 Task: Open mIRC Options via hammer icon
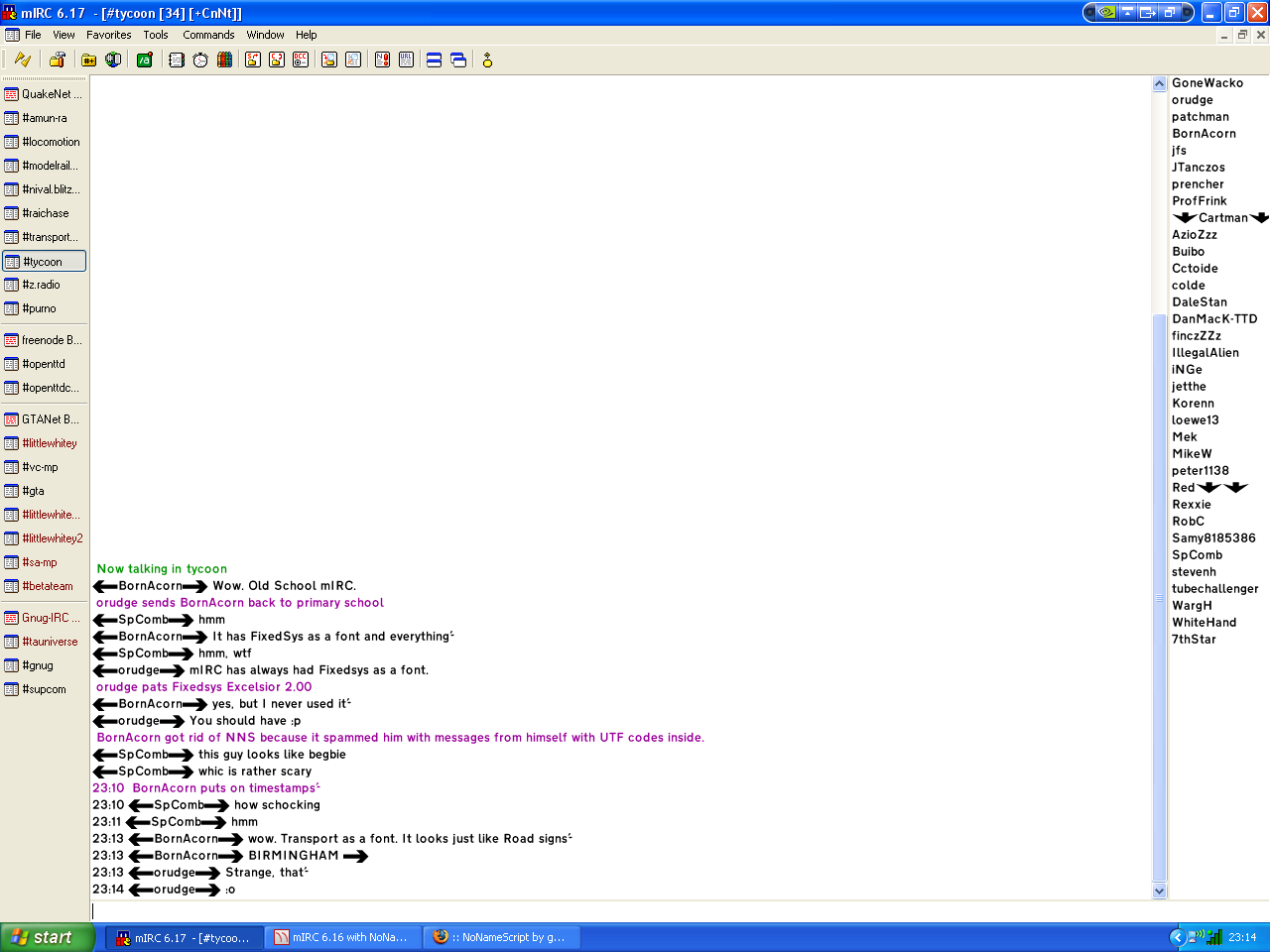tap(58, 60)
